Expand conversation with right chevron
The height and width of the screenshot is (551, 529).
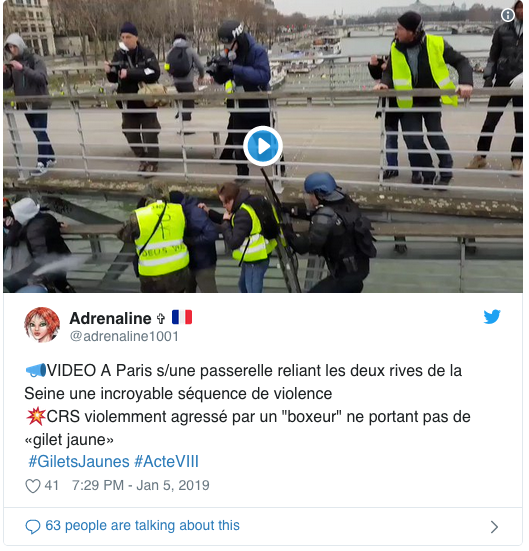tap(494, 526)
